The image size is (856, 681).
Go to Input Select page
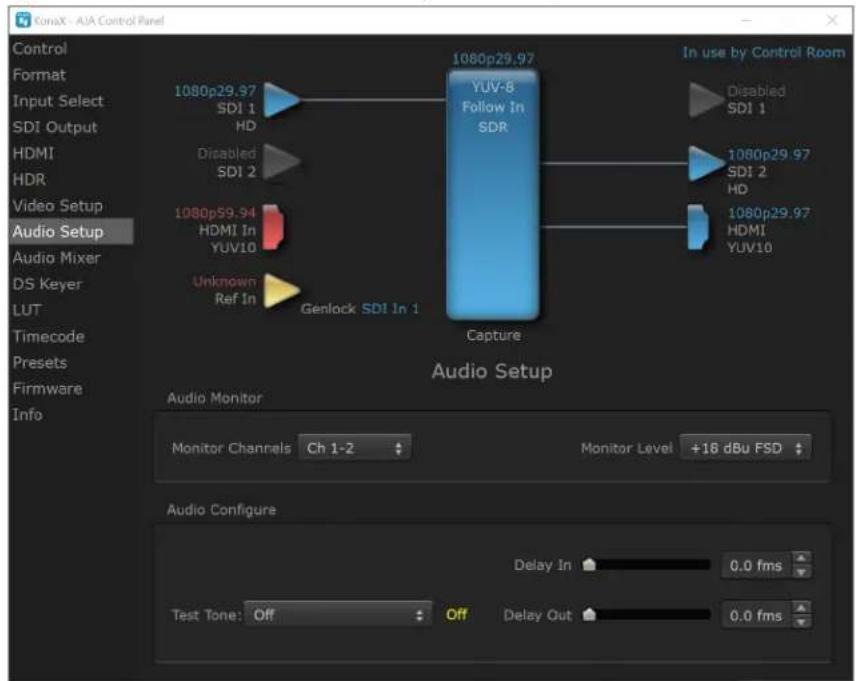58,101
